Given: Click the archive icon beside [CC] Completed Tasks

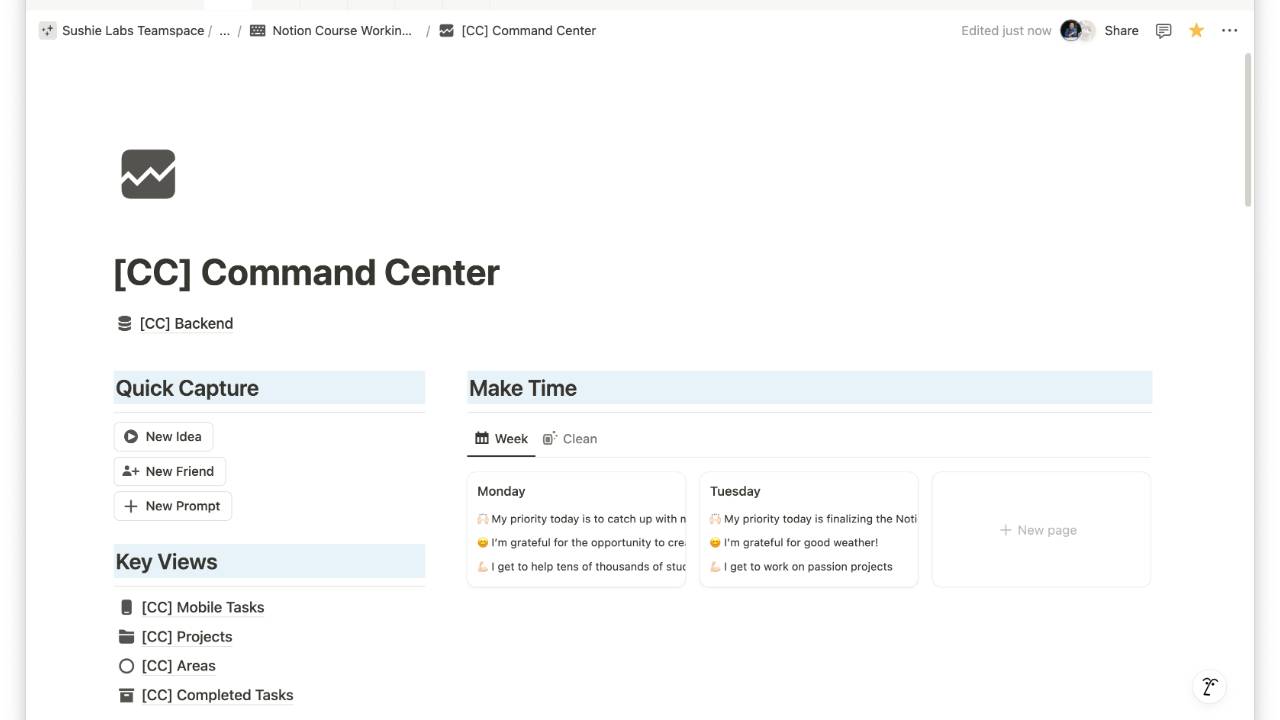Looking at the screenshot, I should [126, 694].
